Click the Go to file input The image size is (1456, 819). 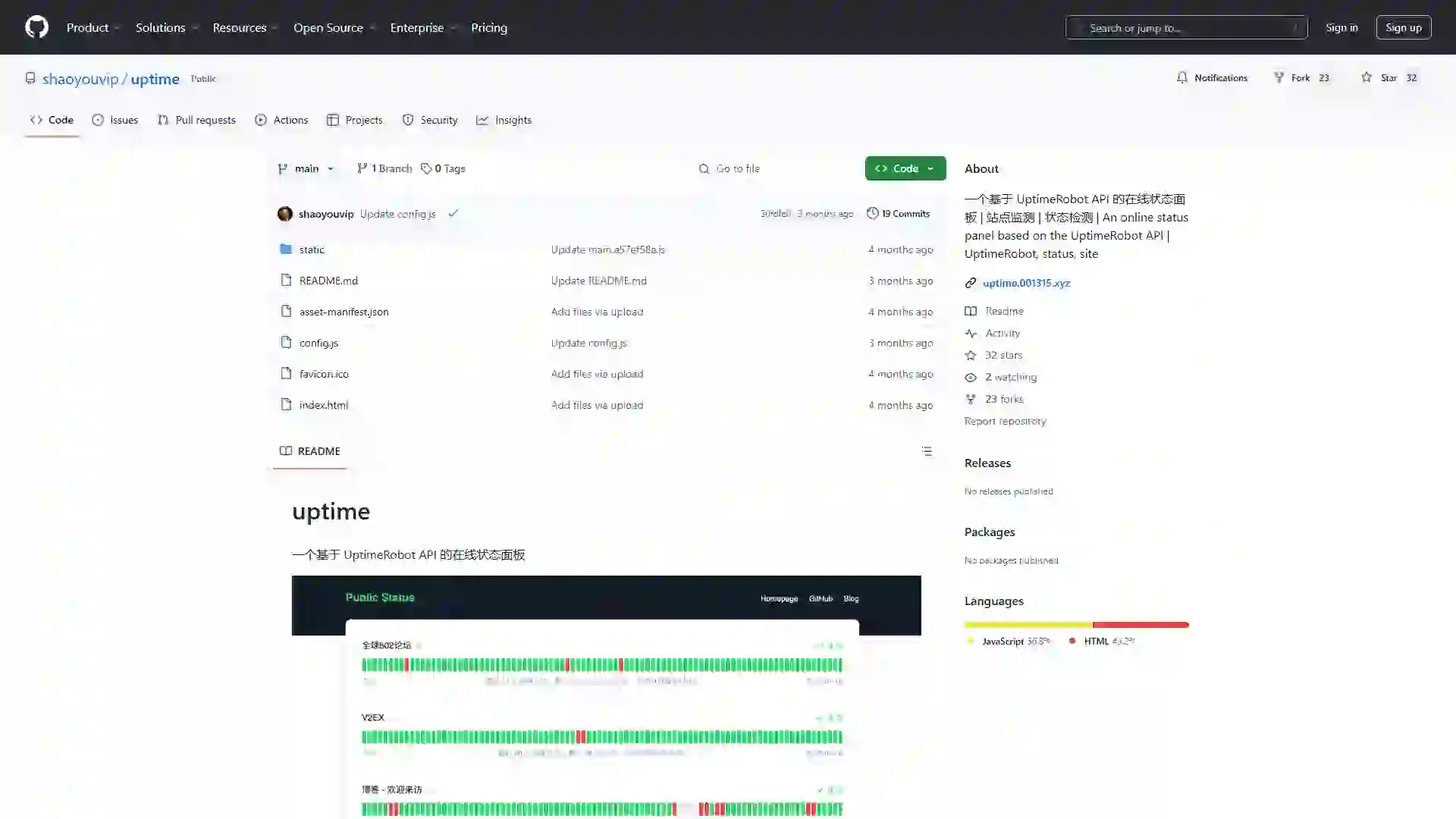[x=773, y=168]
